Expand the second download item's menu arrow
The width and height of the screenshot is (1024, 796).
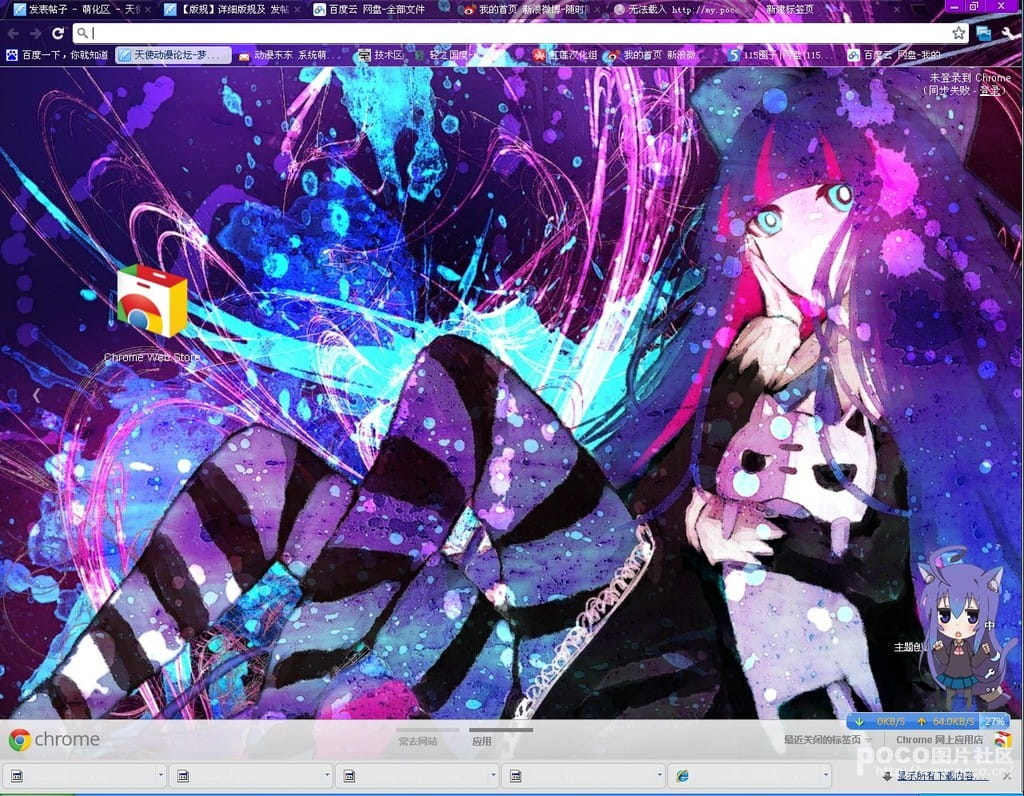click(x=327, y=776)
